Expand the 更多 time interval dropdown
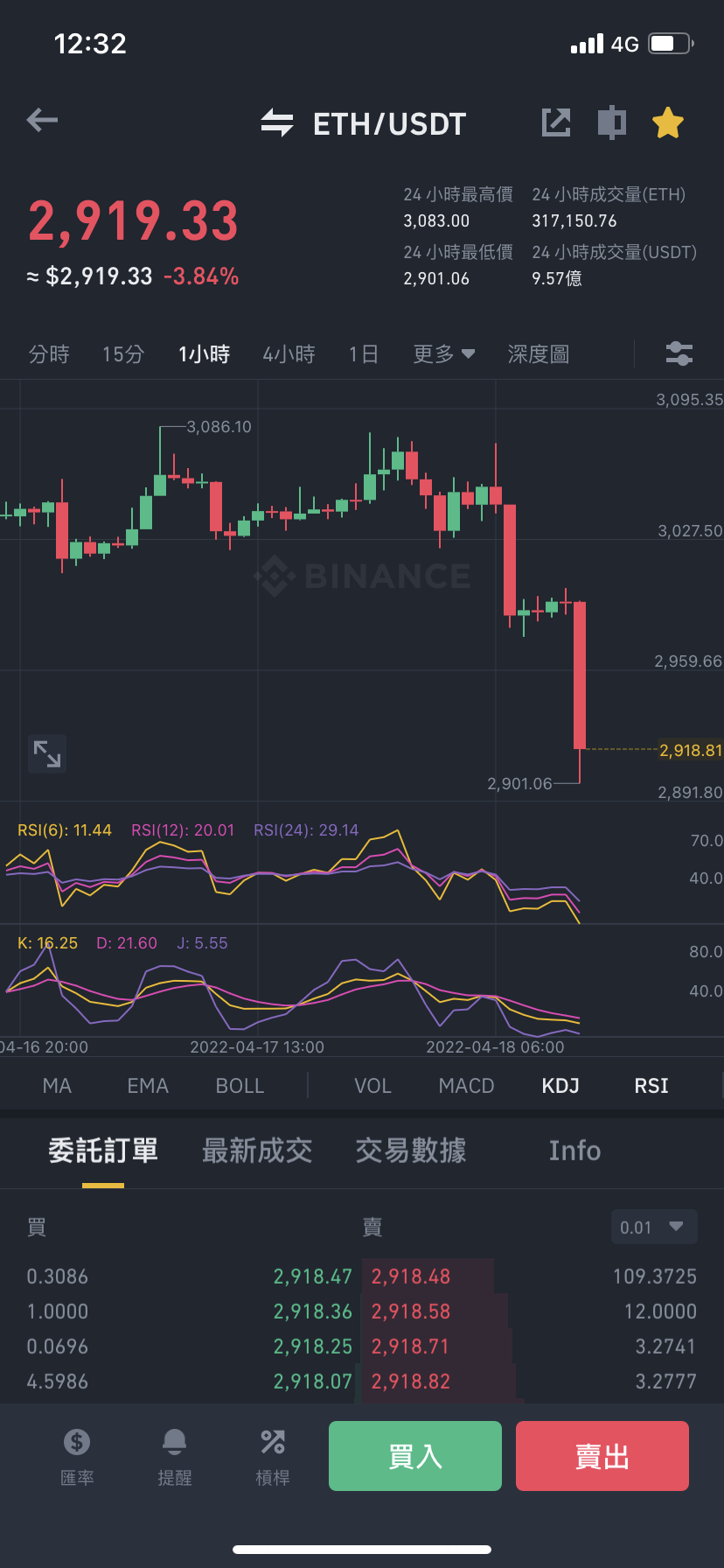This screenshot has height=1568, width=724. [x=444, y=354]
